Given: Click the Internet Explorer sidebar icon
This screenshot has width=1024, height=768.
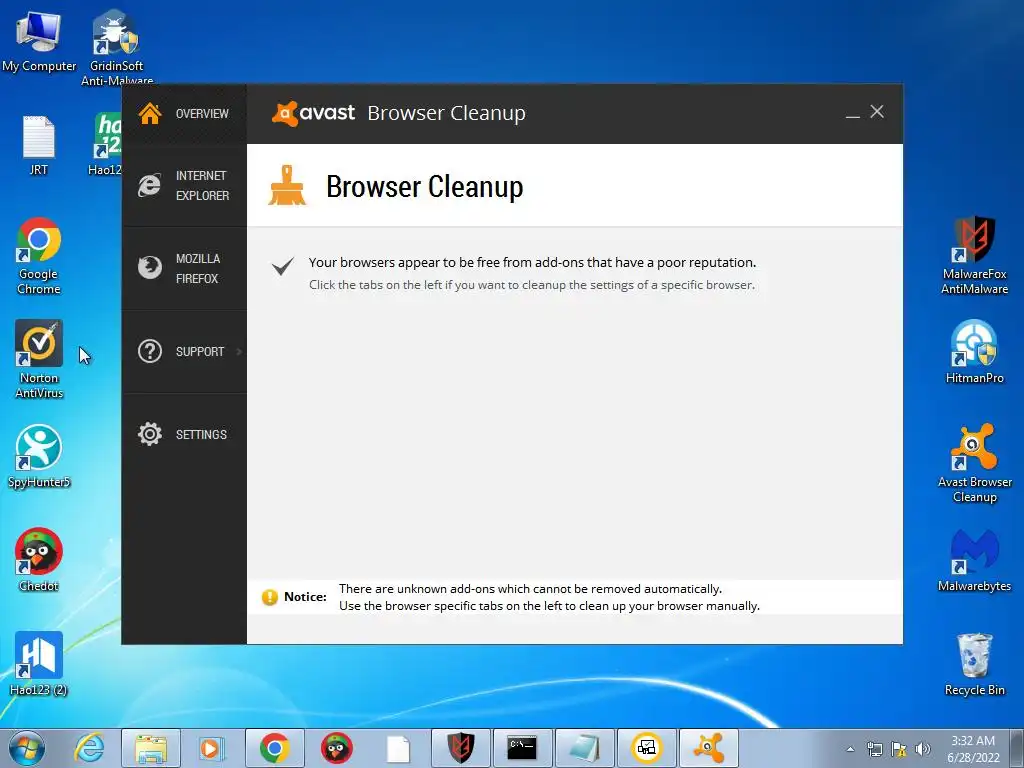Looking at the screenshot, I should 150,185.
